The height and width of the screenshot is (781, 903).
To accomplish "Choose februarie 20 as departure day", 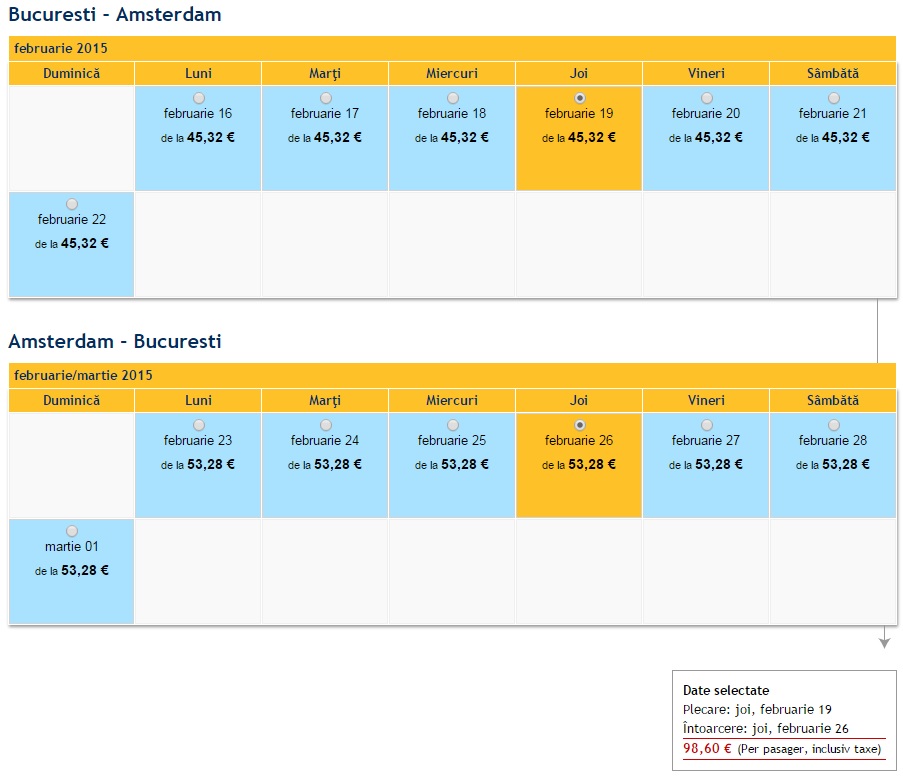I will click(x=707, y=98).
